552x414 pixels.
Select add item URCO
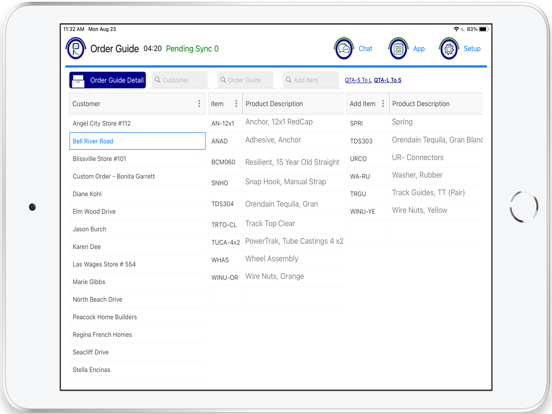point(358,158)
